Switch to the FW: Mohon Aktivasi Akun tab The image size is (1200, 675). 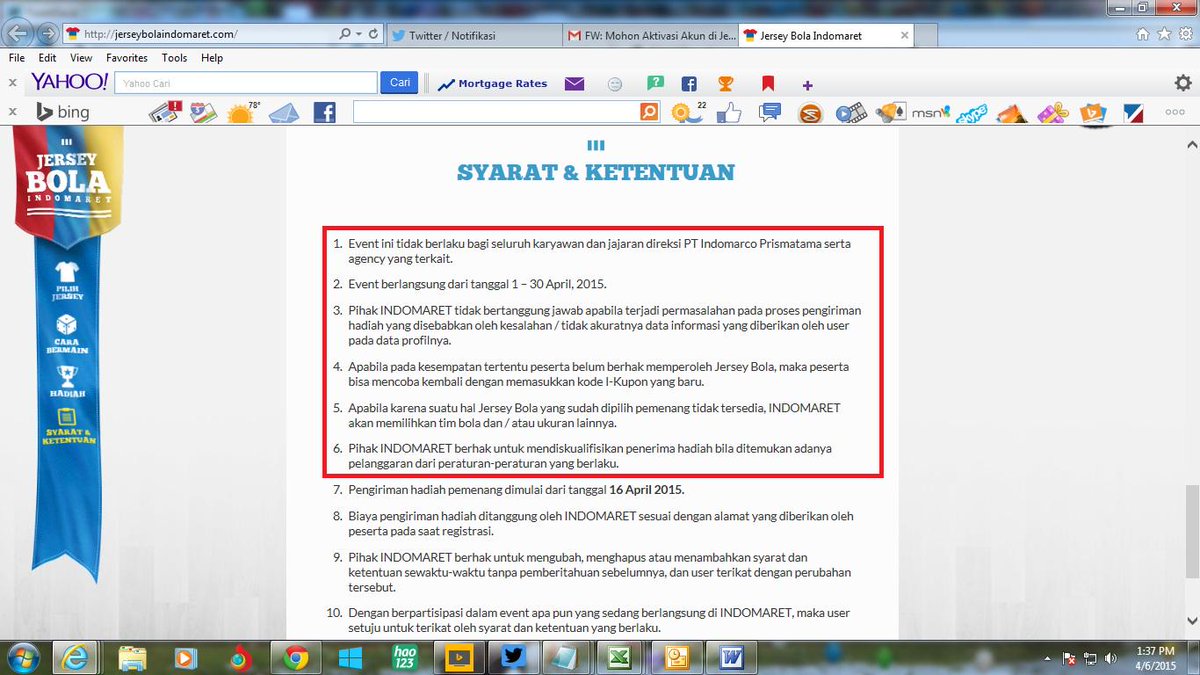point(650,35)
